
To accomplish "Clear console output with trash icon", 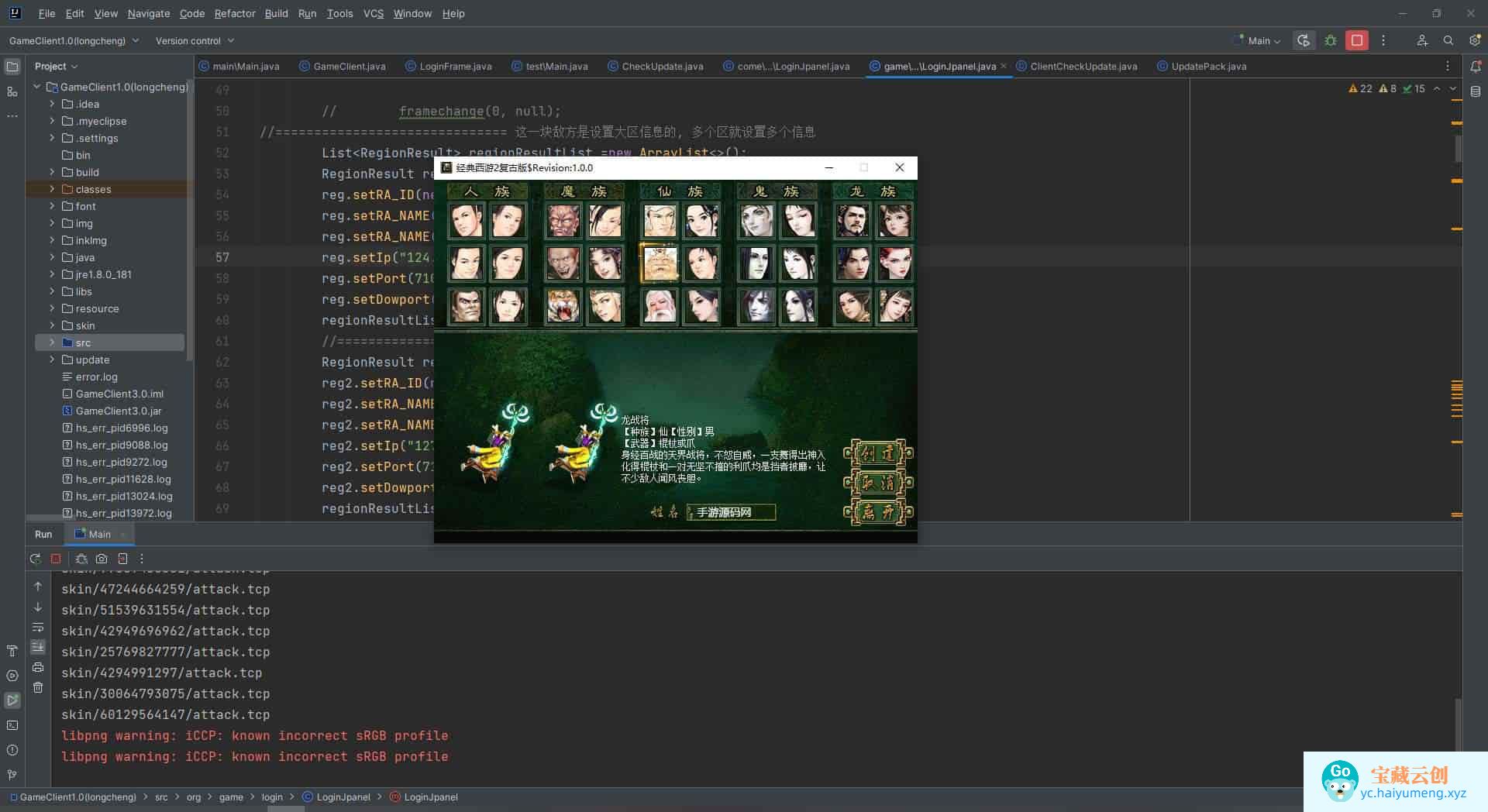I will [38, 687].
